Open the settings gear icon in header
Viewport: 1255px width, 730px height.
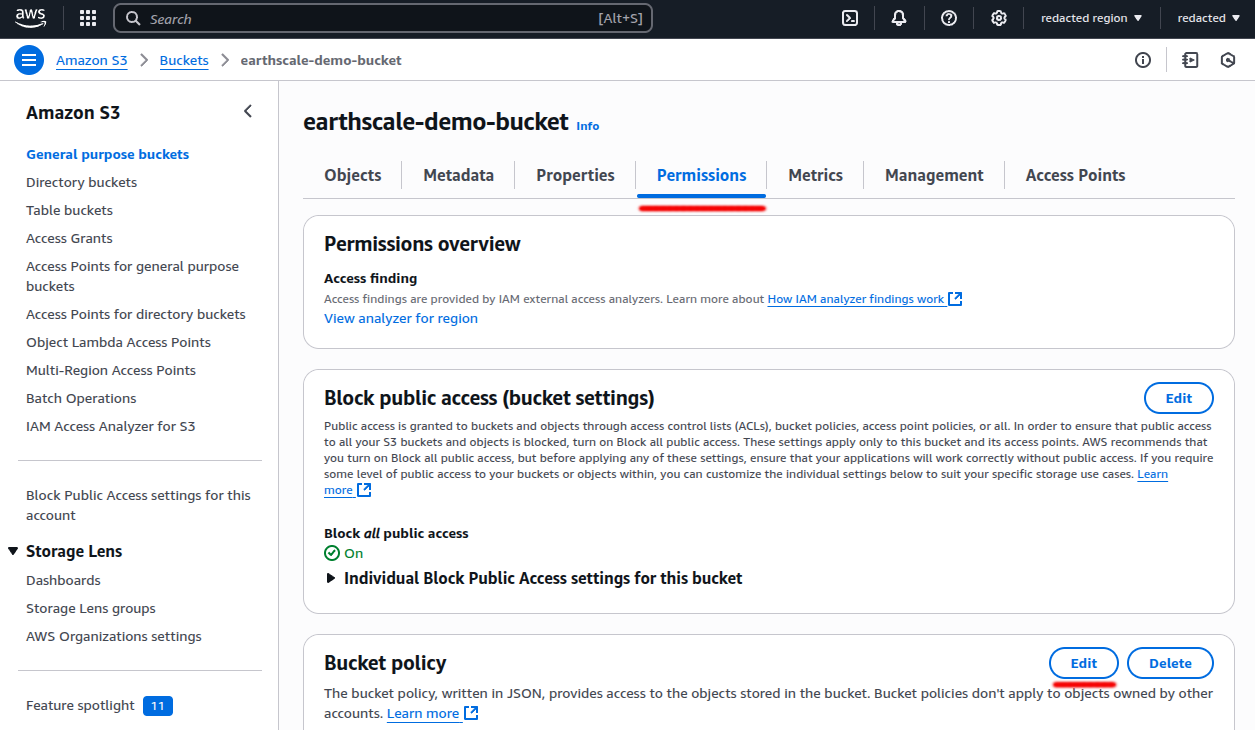tap(998, 18)
